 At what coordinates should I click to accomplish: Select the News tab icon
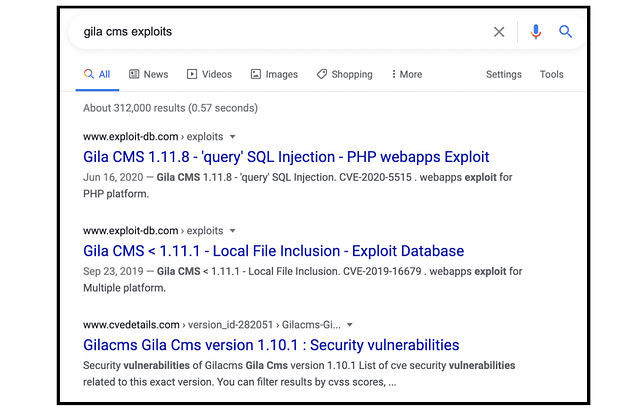(x=134, y=74)
